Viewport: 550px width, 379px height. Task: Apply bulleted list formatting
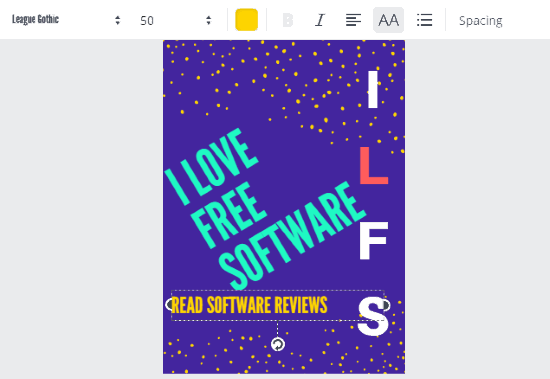click(x=424, y=20)
